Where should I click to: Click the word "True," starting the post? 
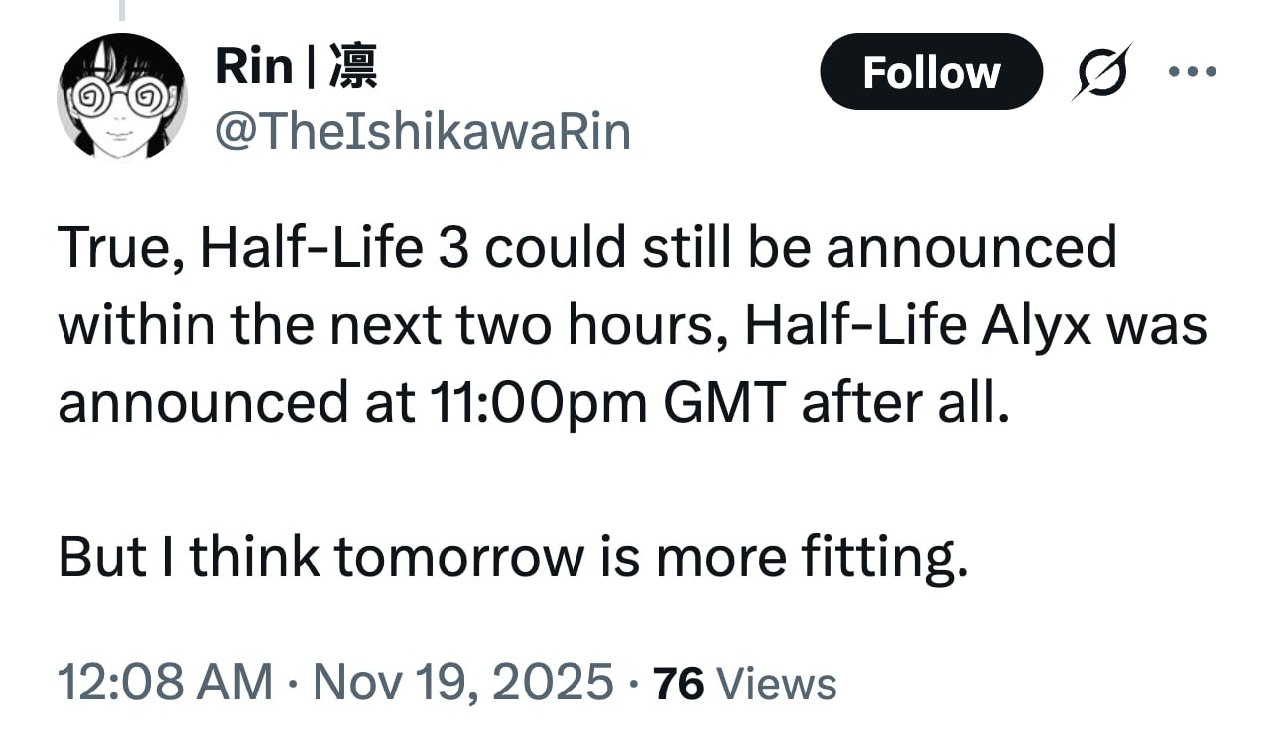(118, 250)
